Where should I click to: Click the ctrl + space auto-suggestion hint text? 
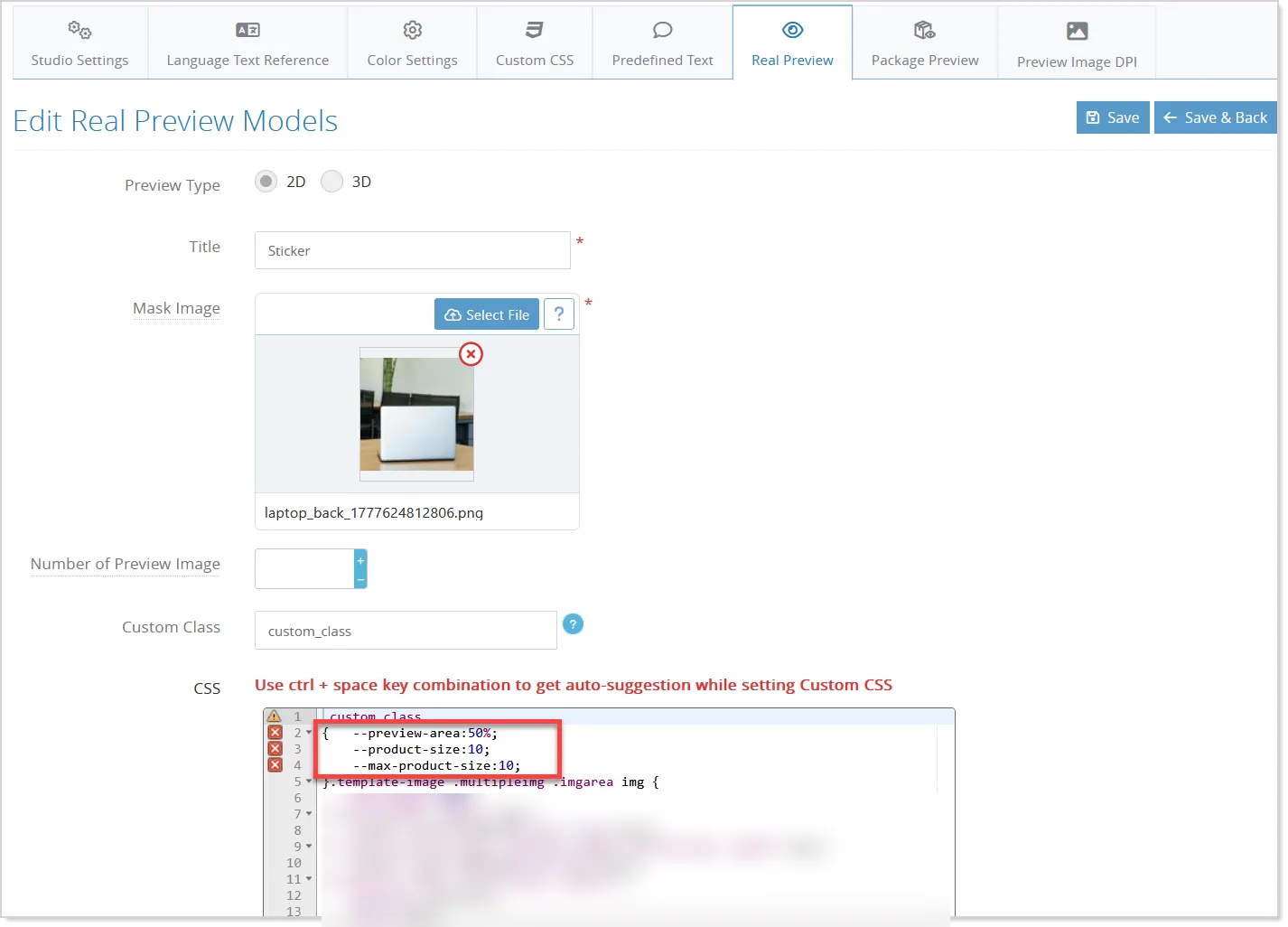tap(574, 685)
